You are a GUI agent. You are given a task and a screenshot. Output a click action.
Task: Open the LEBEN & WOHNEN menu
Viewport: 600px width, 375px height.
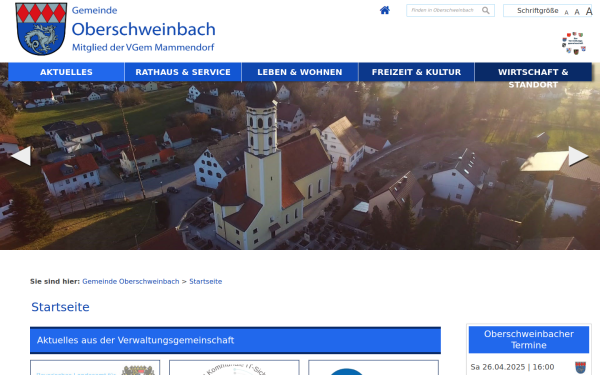(300, 72)
